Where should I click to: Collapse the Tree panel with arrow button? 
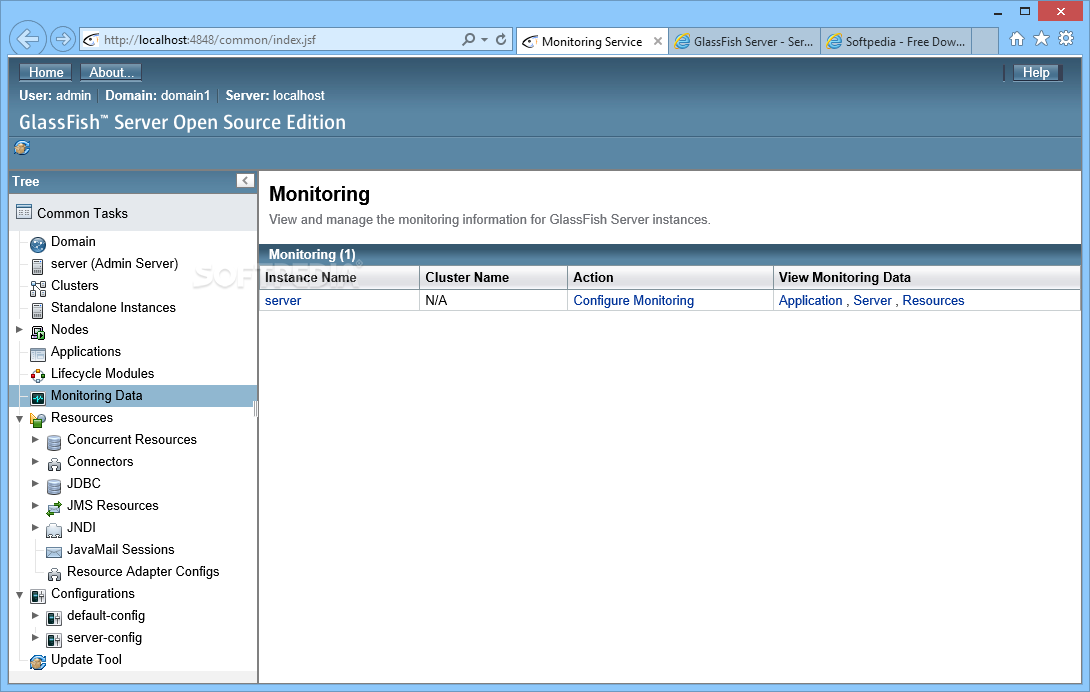point(245,181)
